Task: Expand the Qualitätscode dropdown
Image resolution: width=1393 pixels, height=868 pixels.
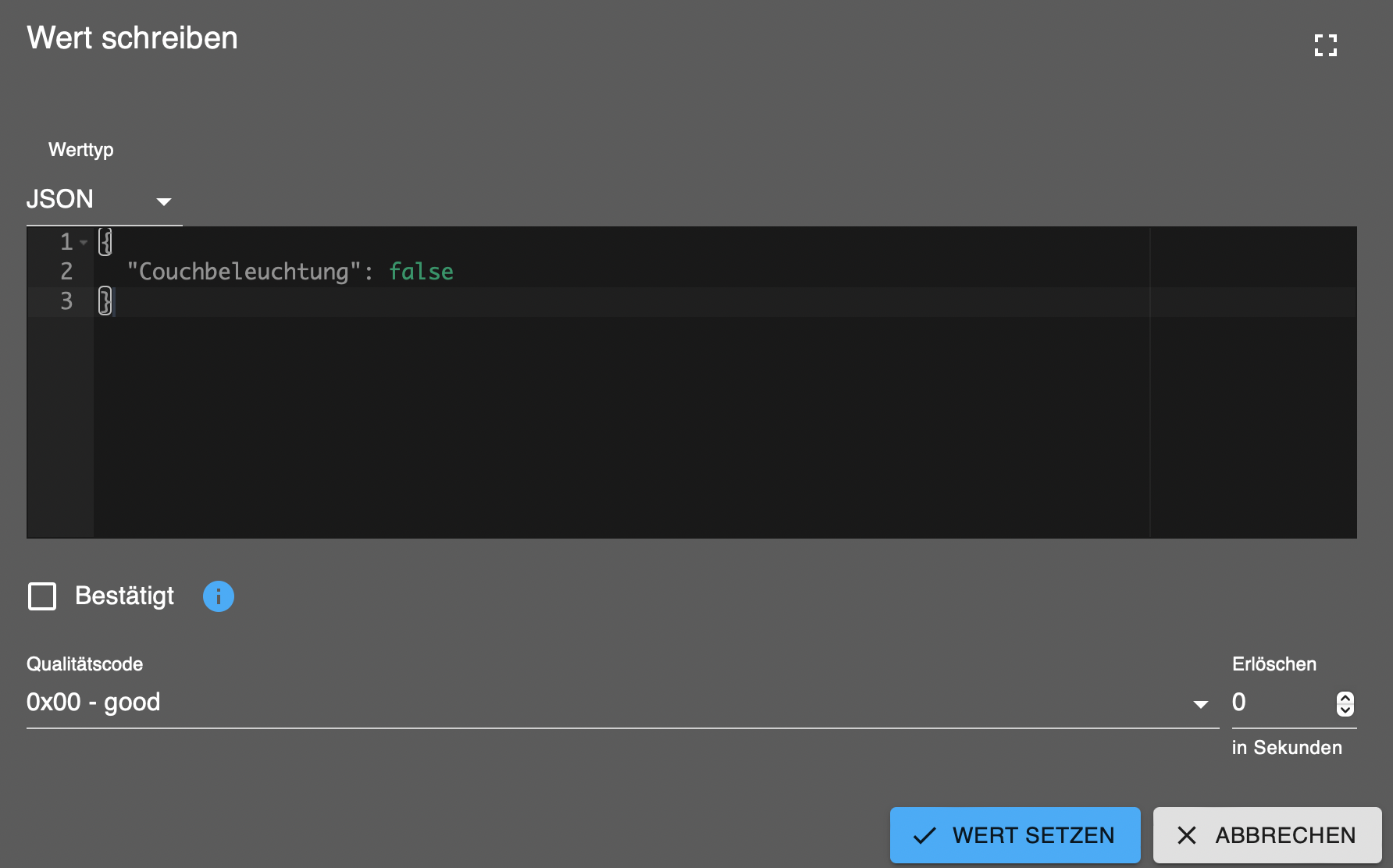Action: point(1200,703)
